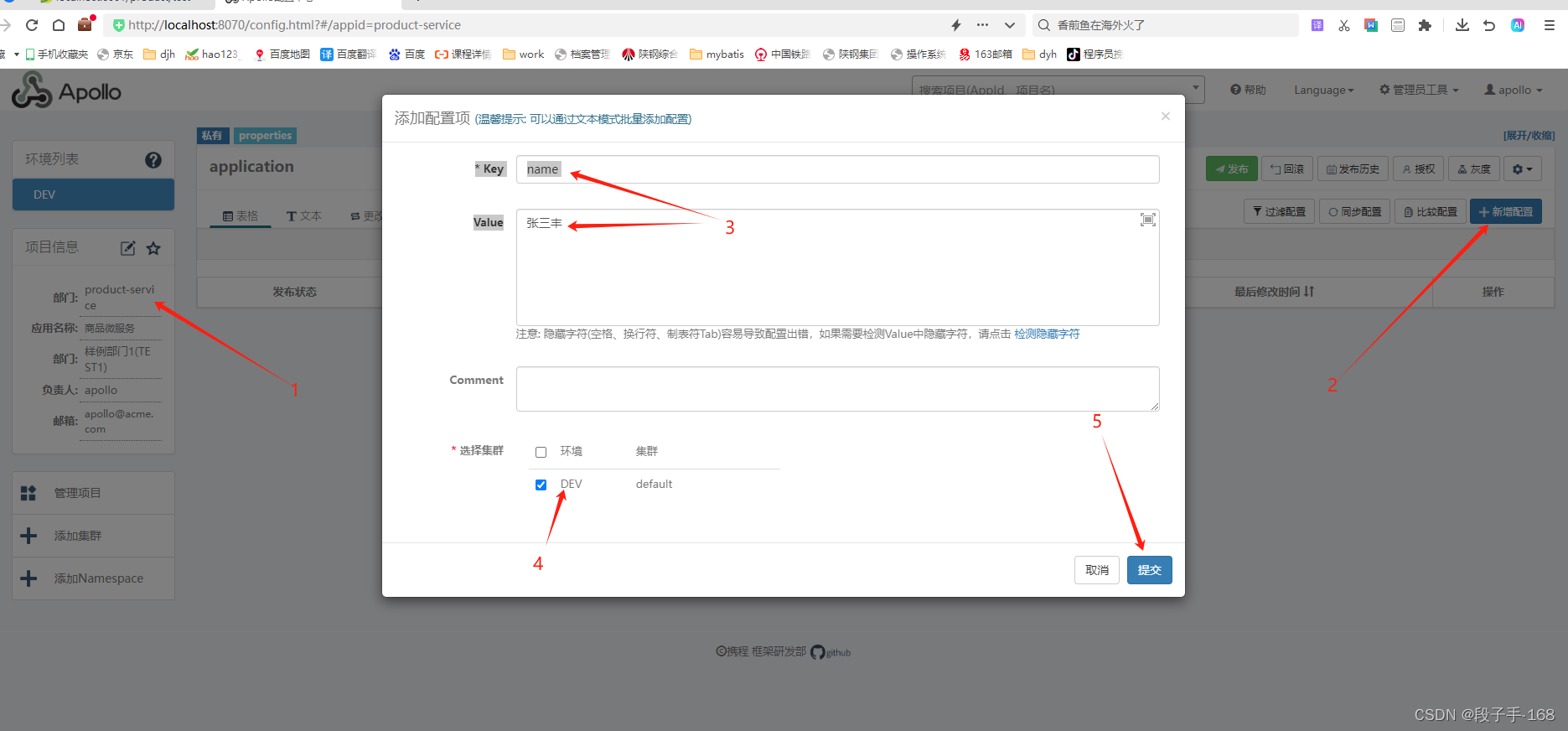Click the 管理项目 grid icon
1568x731 pixels.
tap(28, 493)
